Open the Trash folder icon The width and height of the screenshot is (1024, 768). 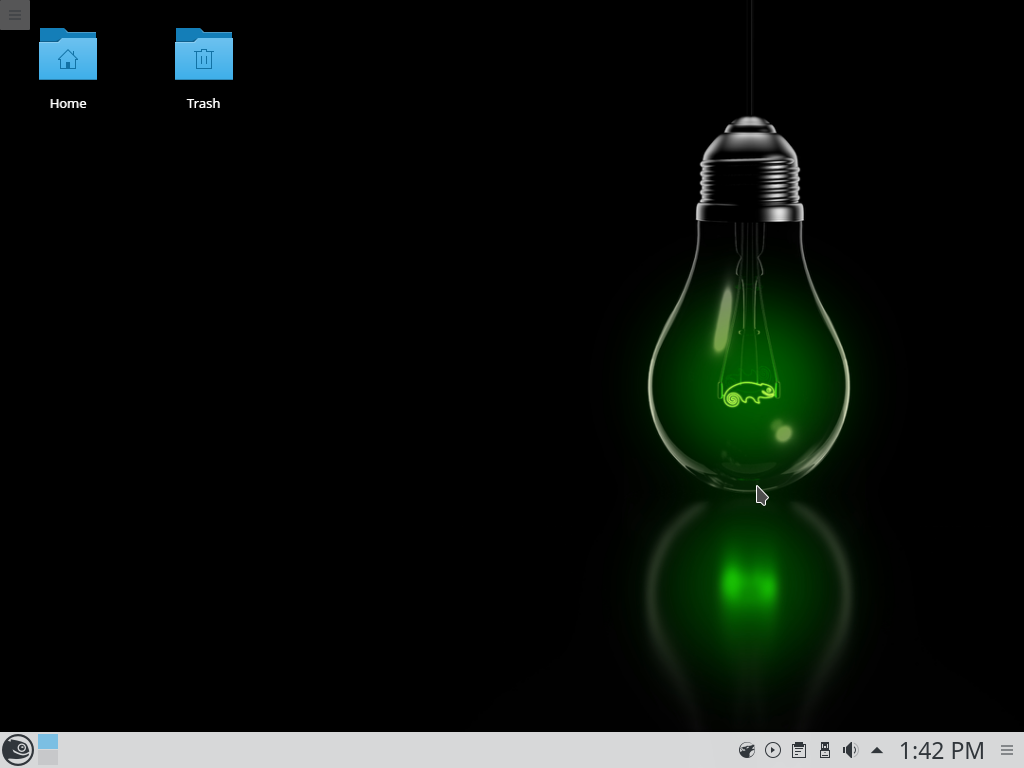tap(203, 55)
